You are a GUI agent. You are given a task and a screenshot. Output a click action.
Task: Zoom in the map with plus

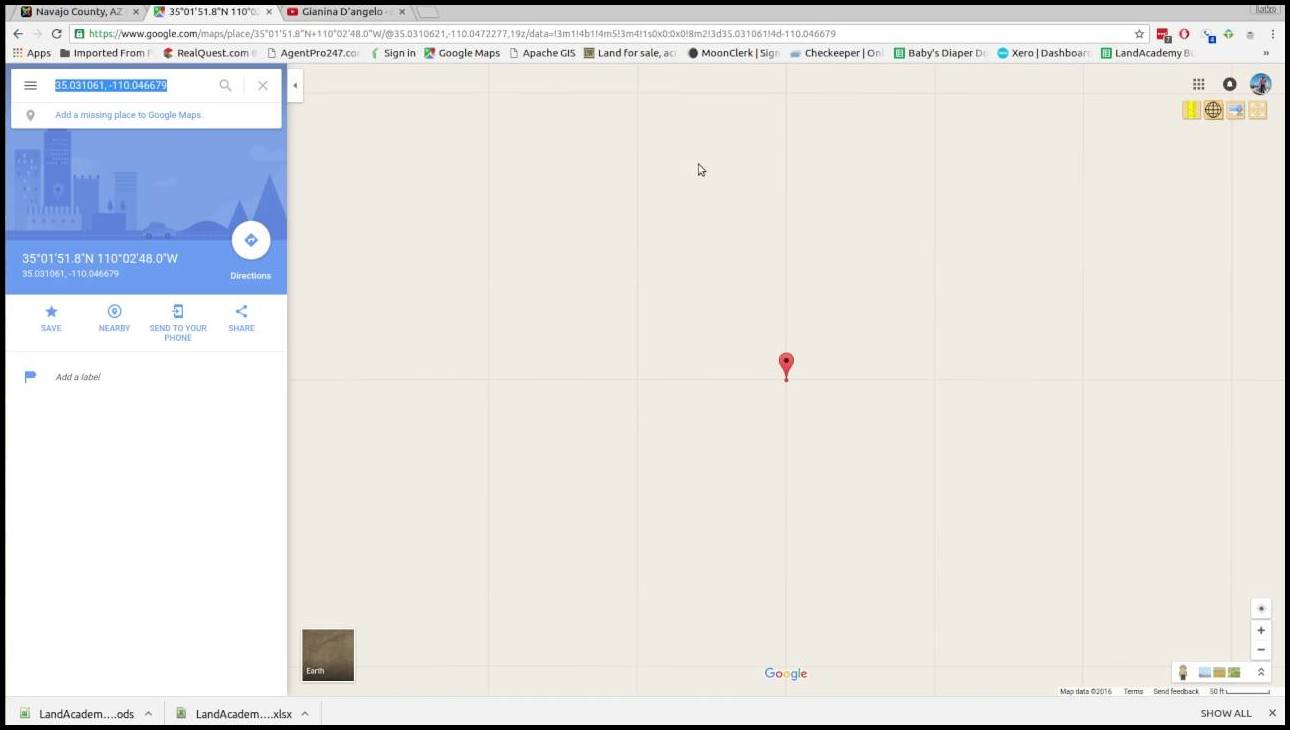click(1261, 631)
